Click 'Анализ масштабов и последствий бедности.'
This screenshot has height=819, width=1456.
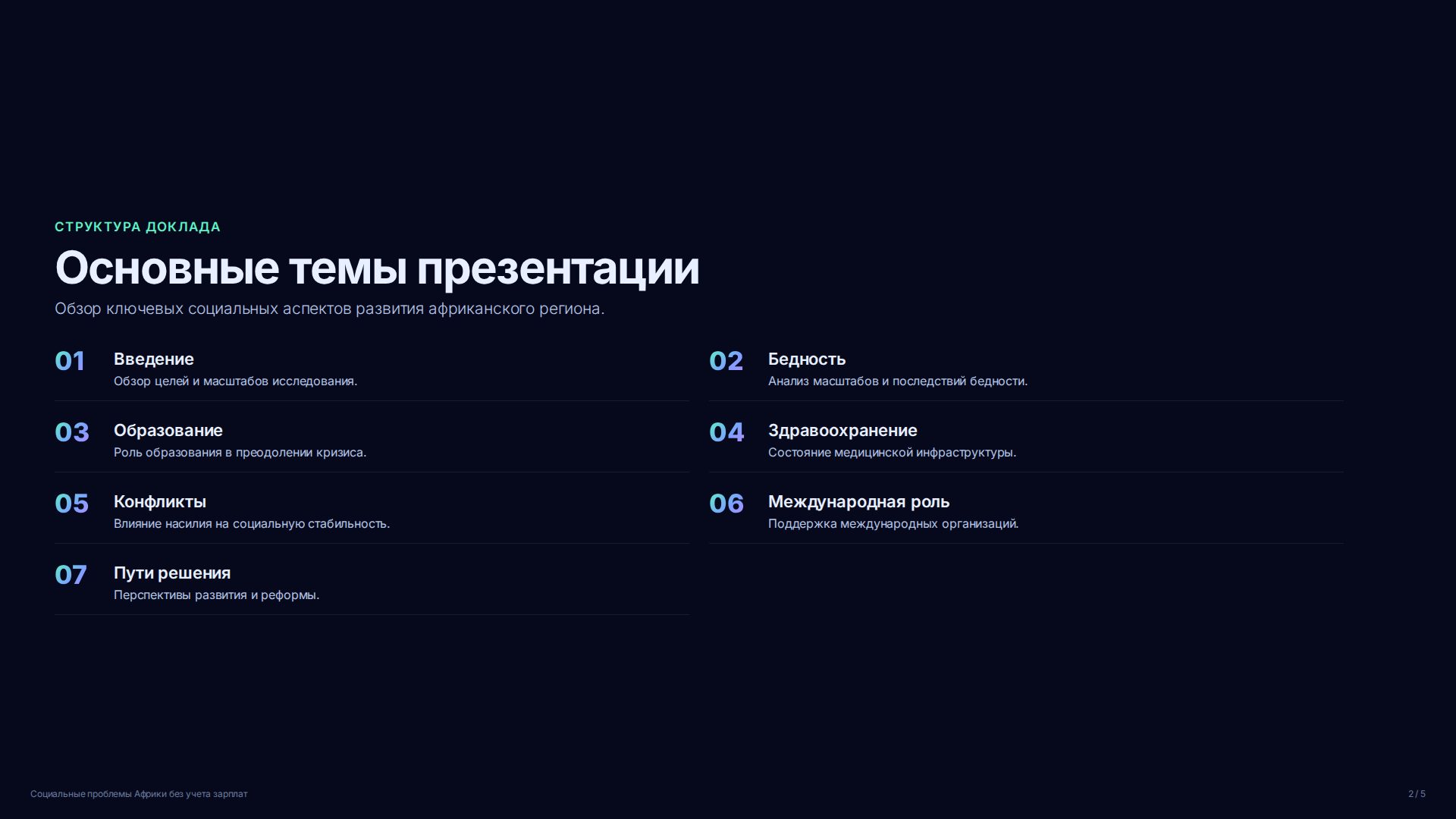pos(898,381)
